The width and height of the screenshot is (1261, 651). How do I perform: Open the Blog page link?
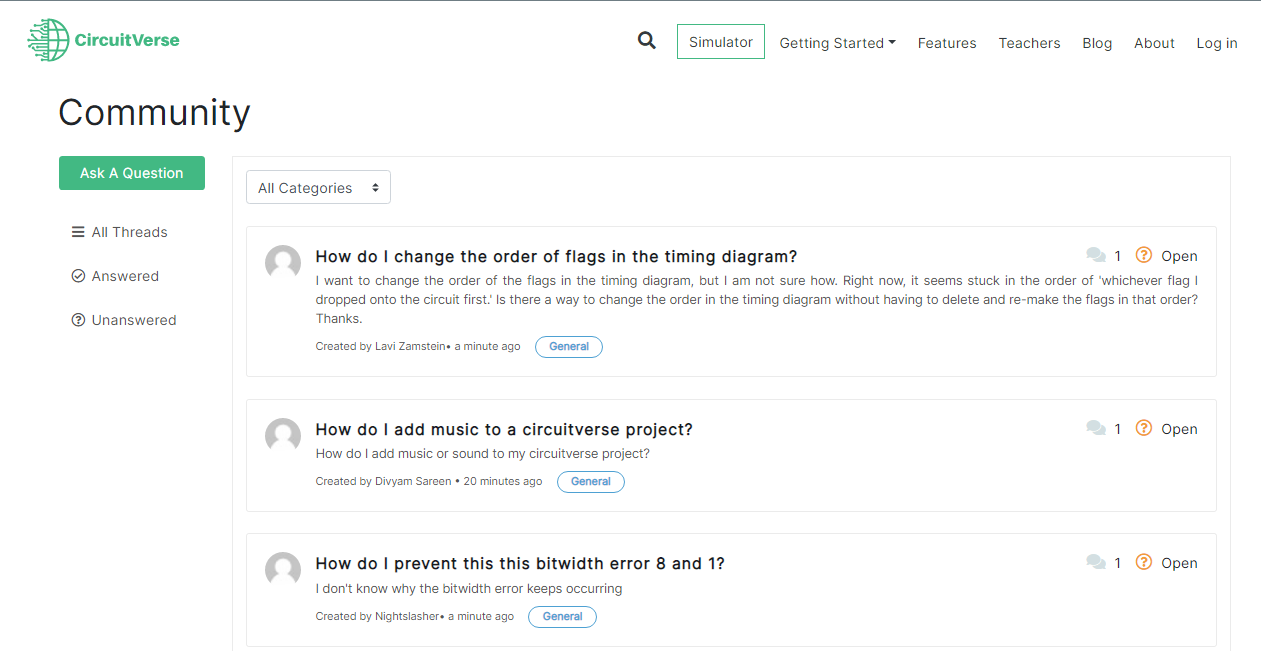1096,43
